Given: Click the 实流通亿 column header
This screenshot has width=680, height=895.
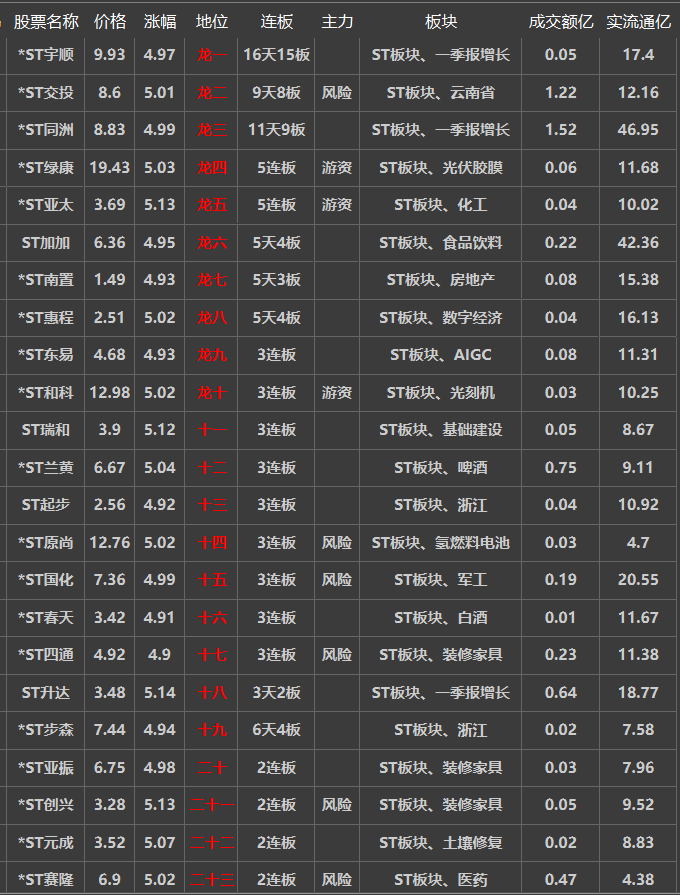Looking at the screenshot, I should pyautogui.click(x=639, y=21).
